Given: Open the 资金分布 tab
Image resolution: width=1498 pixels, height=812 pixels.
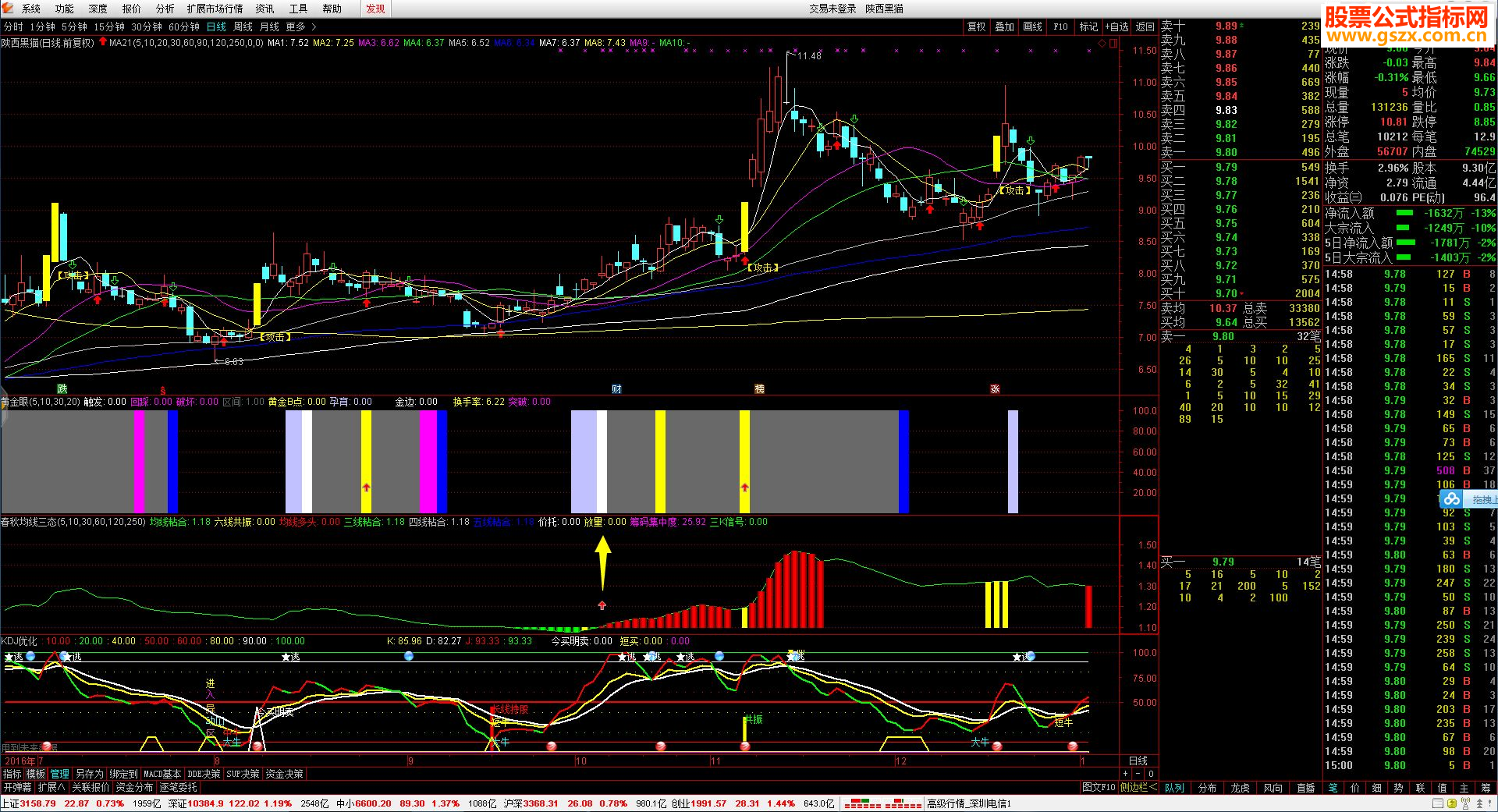Looking at the screenshot, I should [x=135, y=787].
